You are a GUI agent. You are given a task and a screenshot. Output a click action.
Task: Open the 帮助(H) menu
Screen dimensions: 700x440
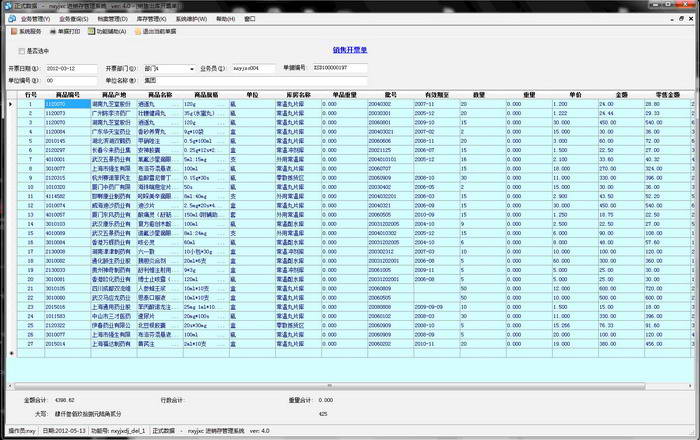(225, 19)
